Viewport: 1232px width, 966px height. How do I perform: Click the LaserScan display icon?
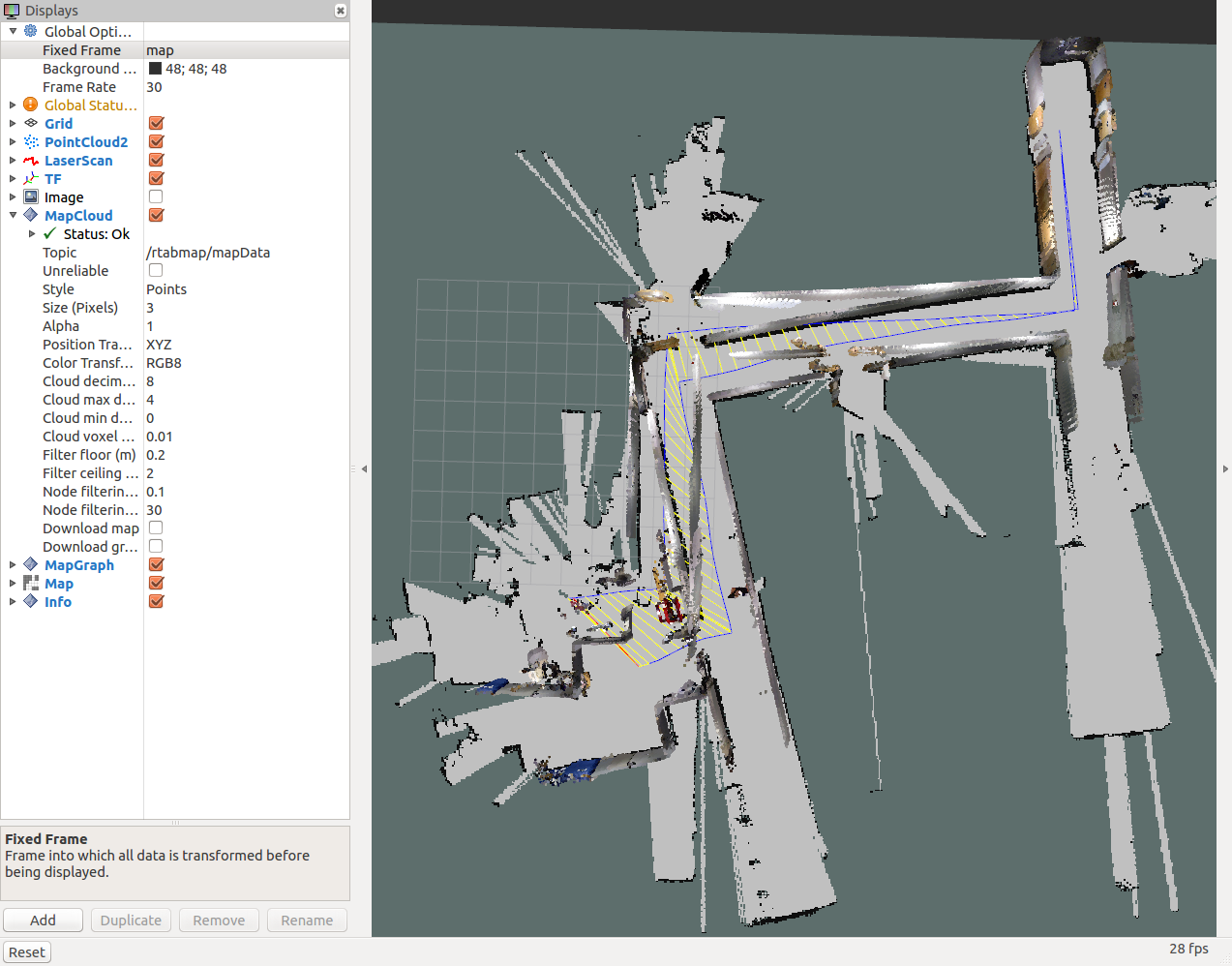coord(31,161)
